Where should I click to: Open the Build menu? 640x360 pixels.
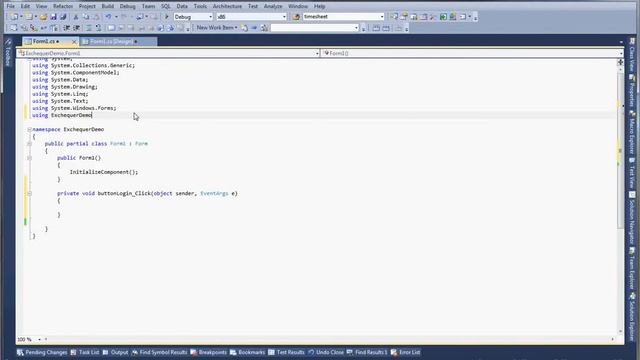(108, 6)
